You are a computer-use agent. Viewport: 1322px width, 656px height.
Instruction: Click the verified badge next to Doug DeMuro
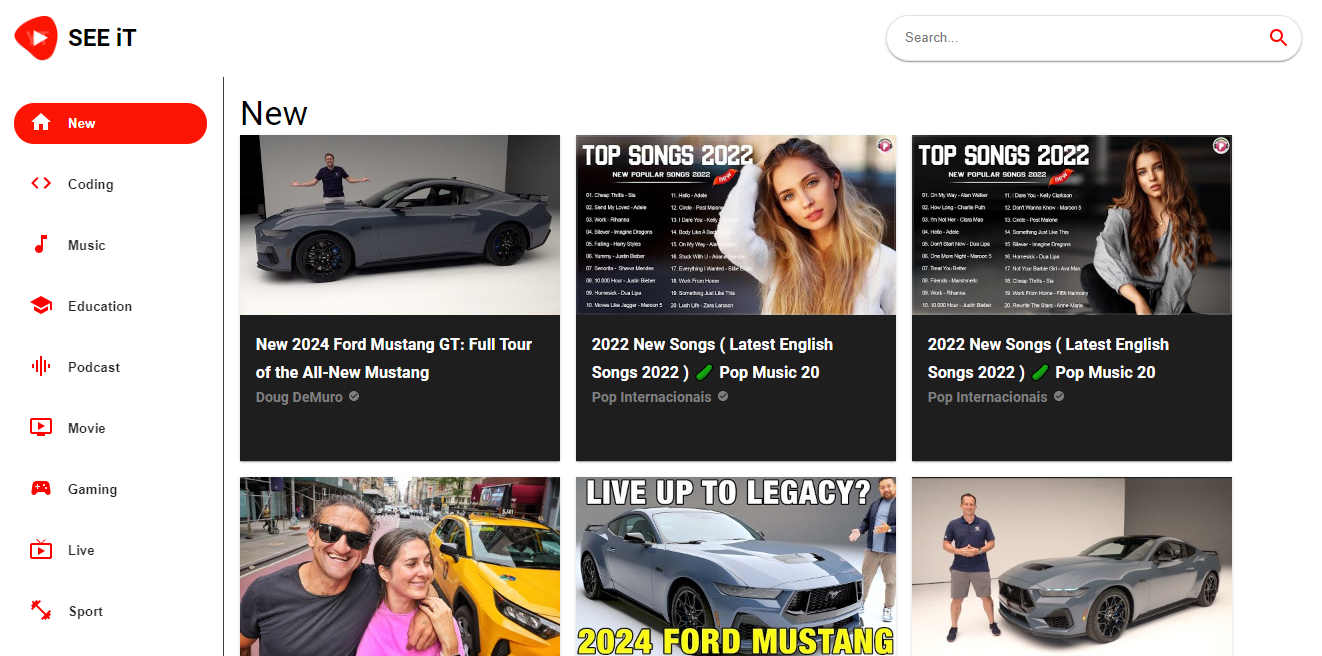pos(353,397)
